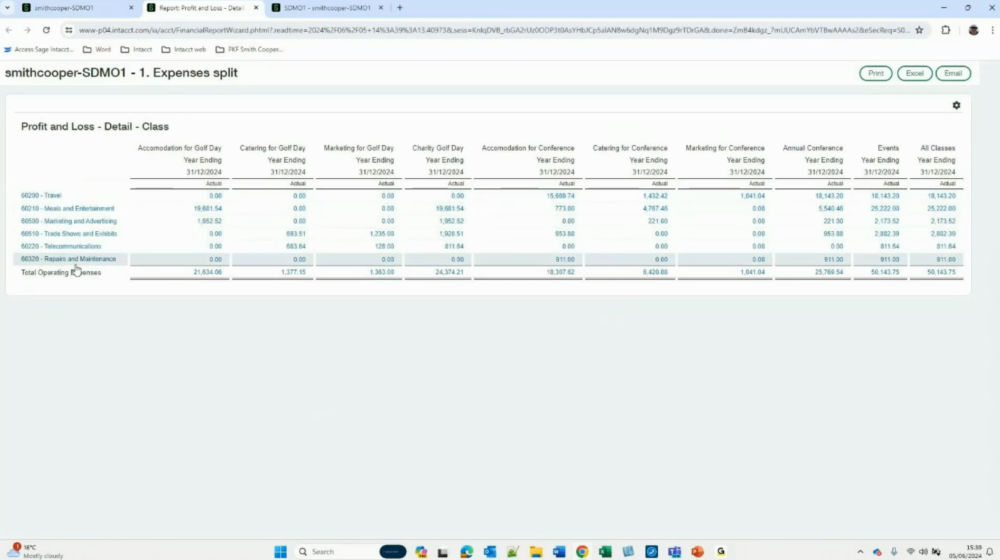Open account 60220 - Telecommunications
Viewport: 1000px width, 560px height.
coord(61,246)
